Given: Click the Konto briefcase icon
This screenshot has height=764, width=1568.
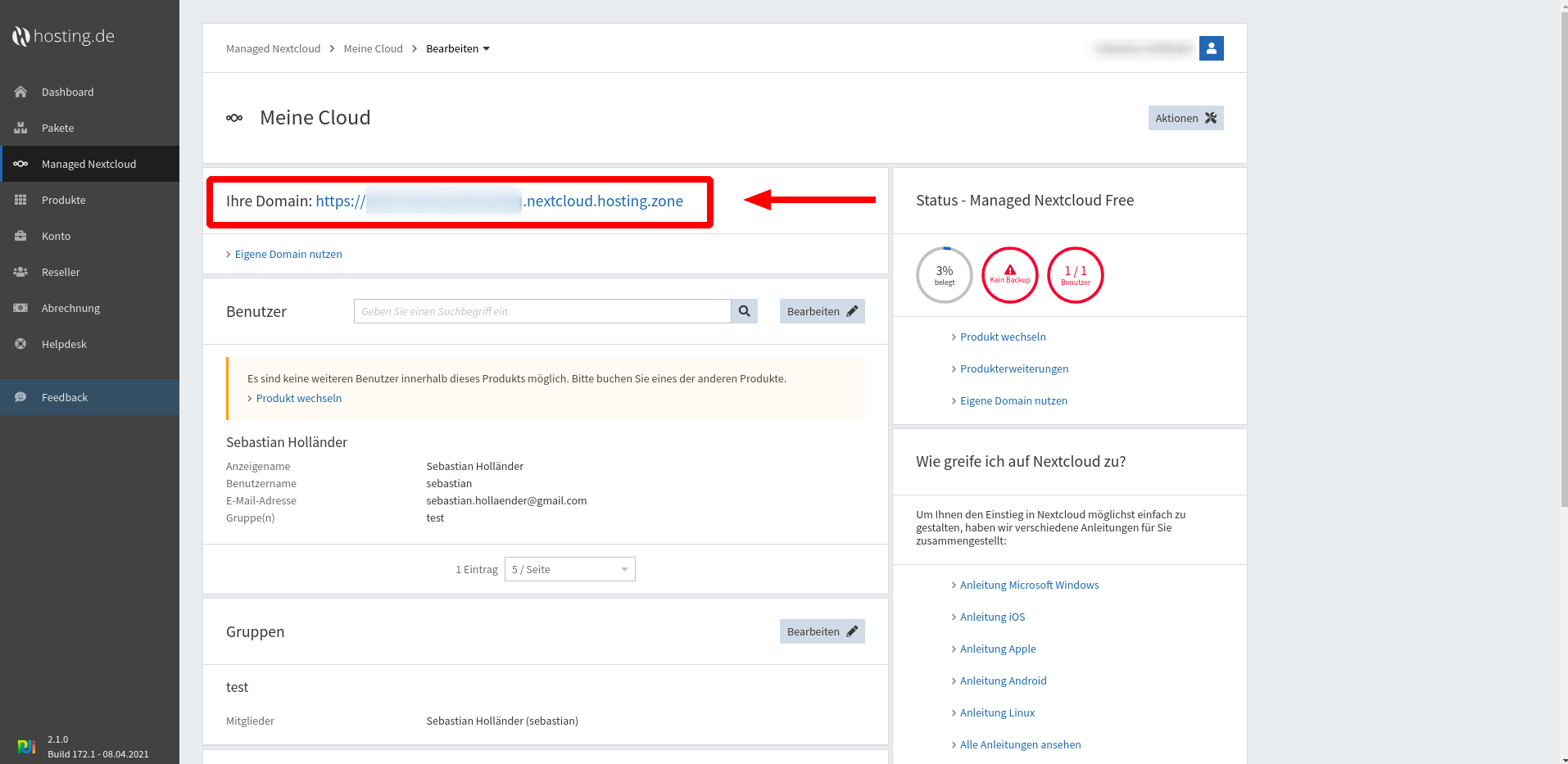Looking at the screenshot, I should 20,236.
